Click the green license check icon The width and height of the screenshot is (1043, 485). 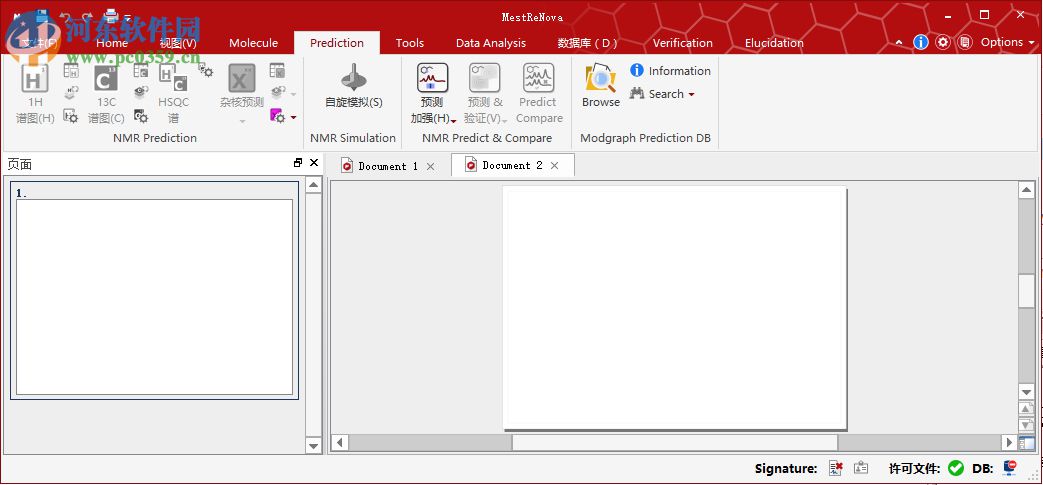click(x=956, y=468)
